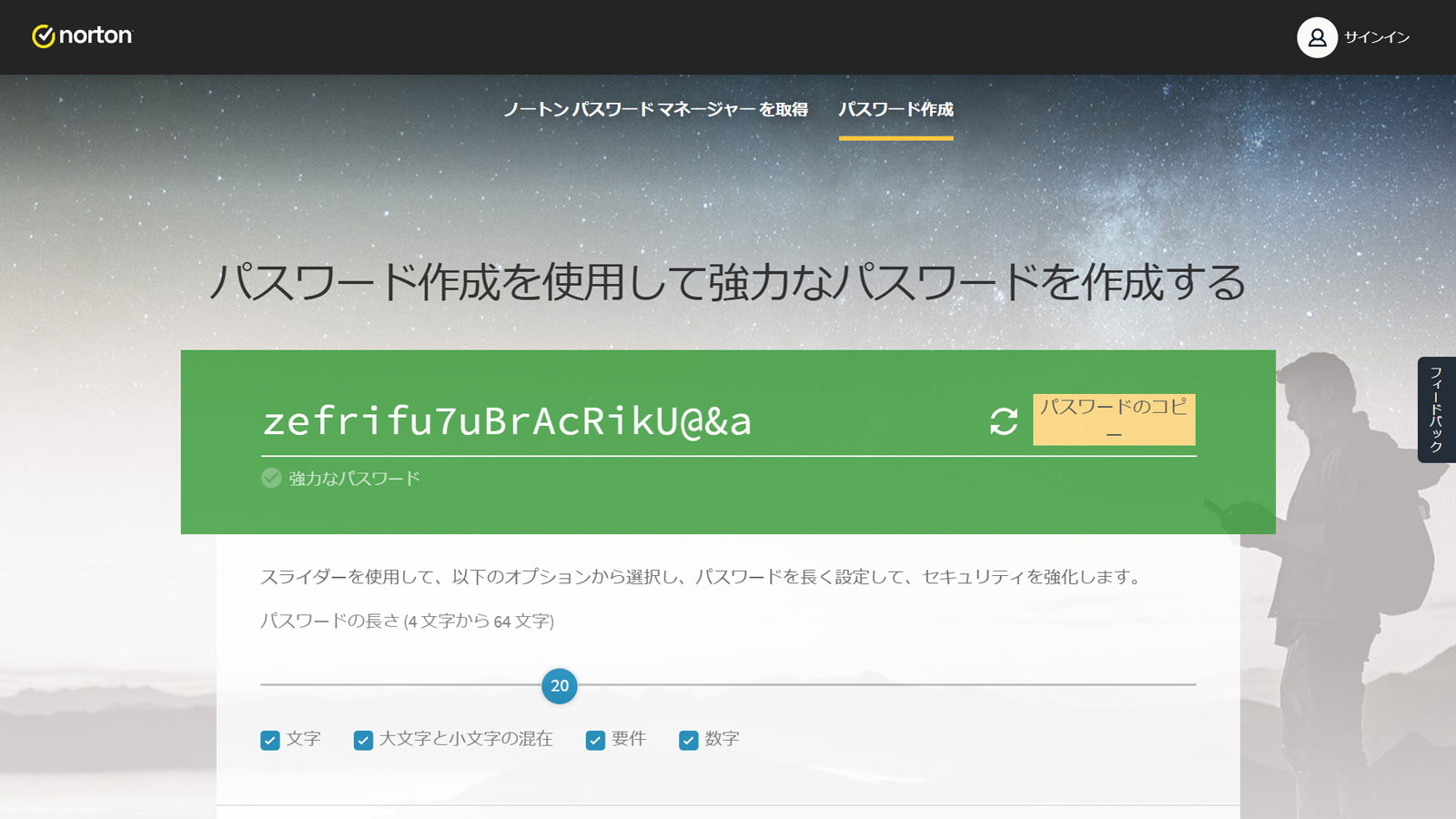Screen dimensions: 1456x819
Task: Click the パスワードの長さ (4 文字から 64 文字) label
Action: 407,621
